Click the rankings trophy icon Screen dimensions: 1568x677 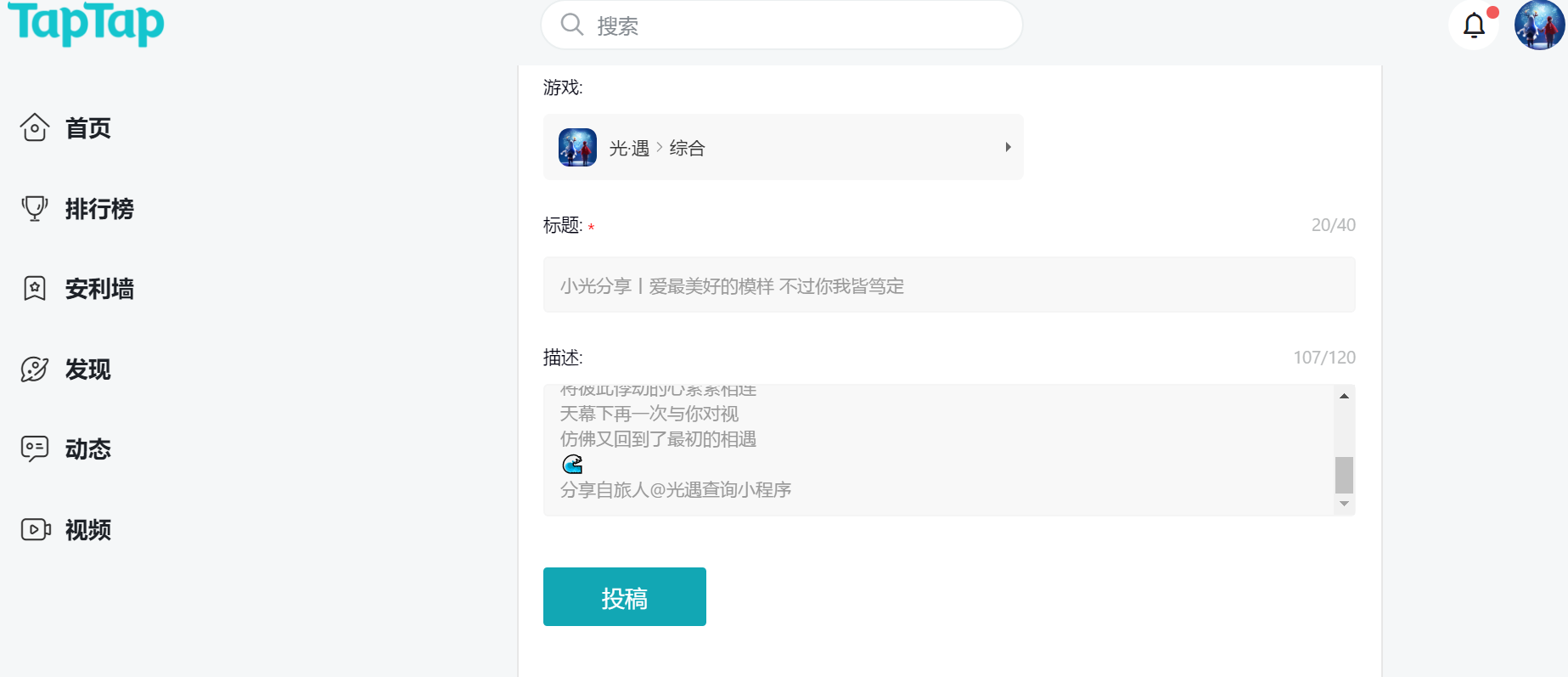tap(35, 208)
